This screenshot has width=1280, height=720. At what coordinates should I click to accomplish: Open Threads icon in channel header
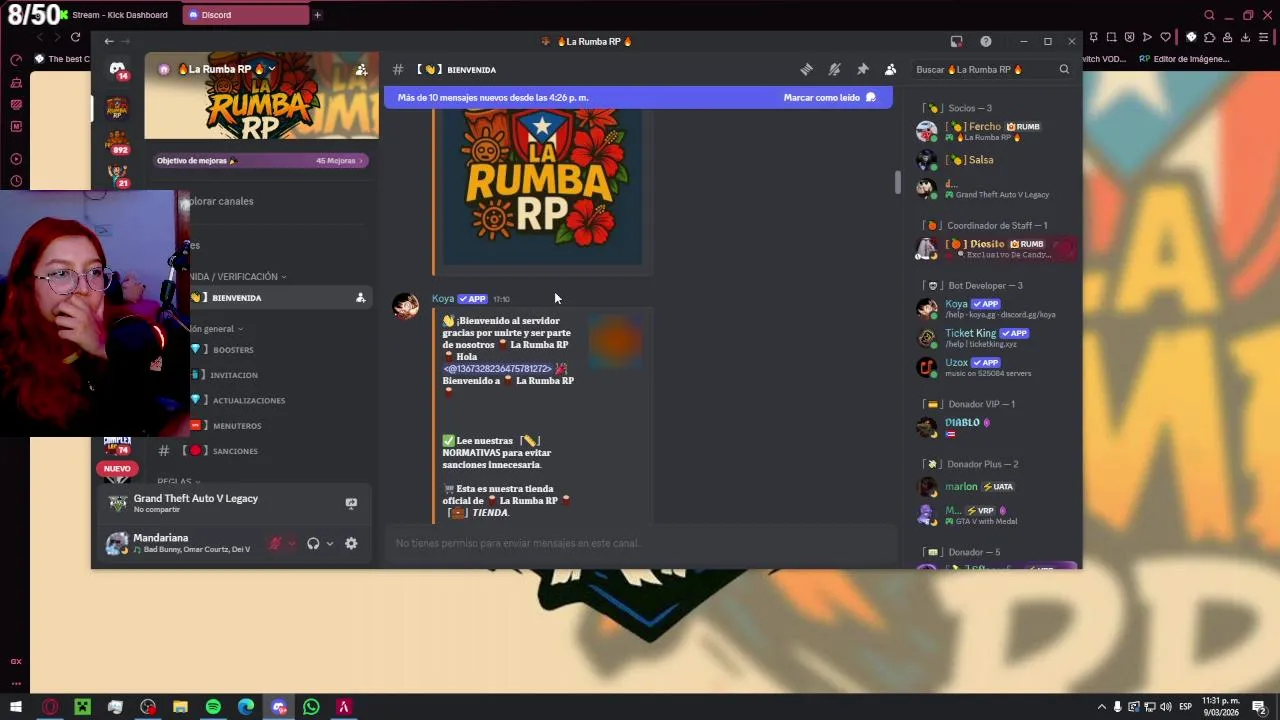tap(806, 69)
